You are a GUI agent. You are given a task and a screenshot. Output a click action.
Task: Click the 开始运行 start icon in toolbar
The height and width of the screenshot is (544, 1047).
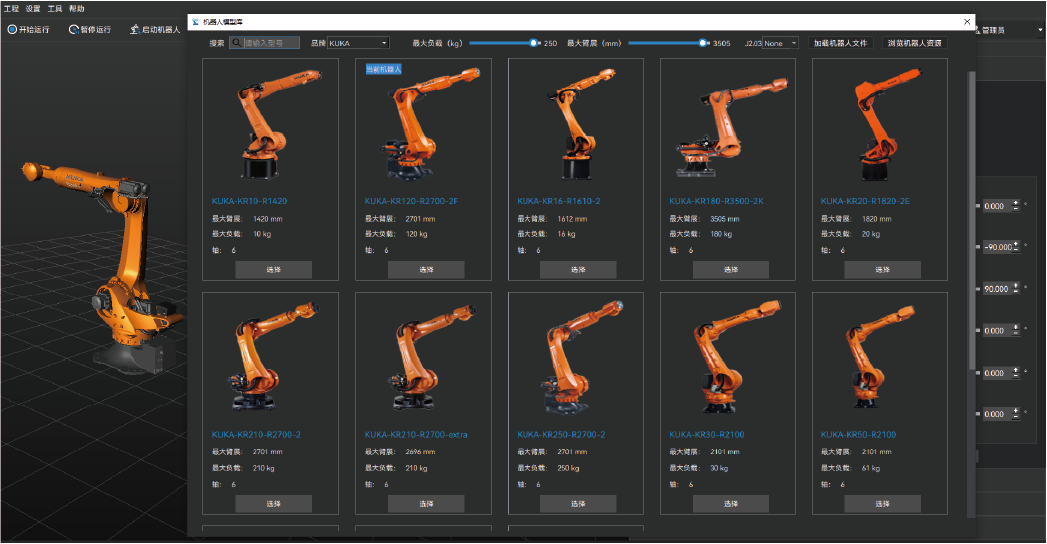(x=12, y=29)
